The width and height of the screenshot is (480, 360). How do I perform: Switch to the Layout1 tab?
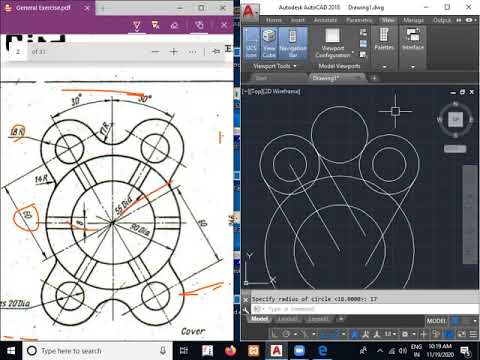pos(287,319)
